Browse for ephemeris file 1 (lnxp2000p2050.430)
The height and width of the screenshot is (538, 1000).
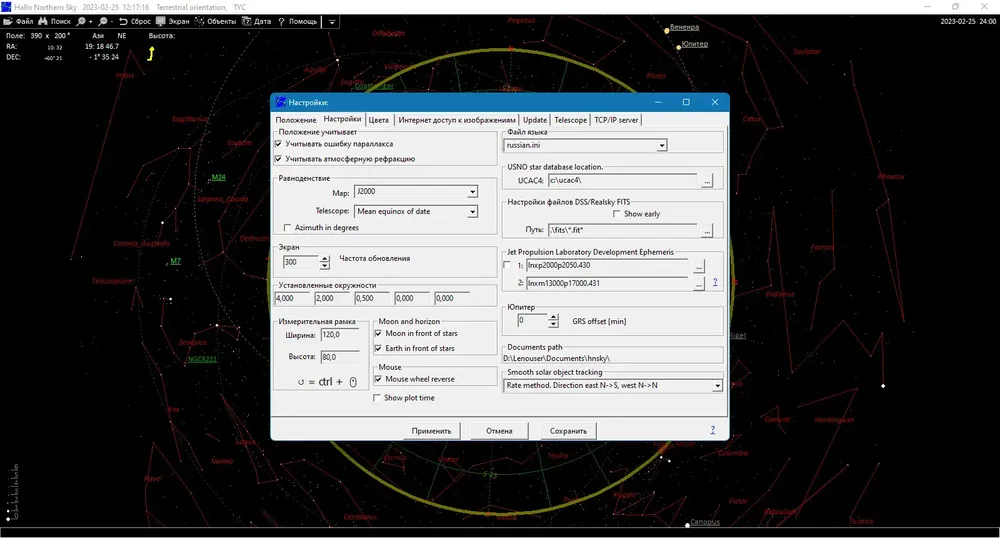699,265
